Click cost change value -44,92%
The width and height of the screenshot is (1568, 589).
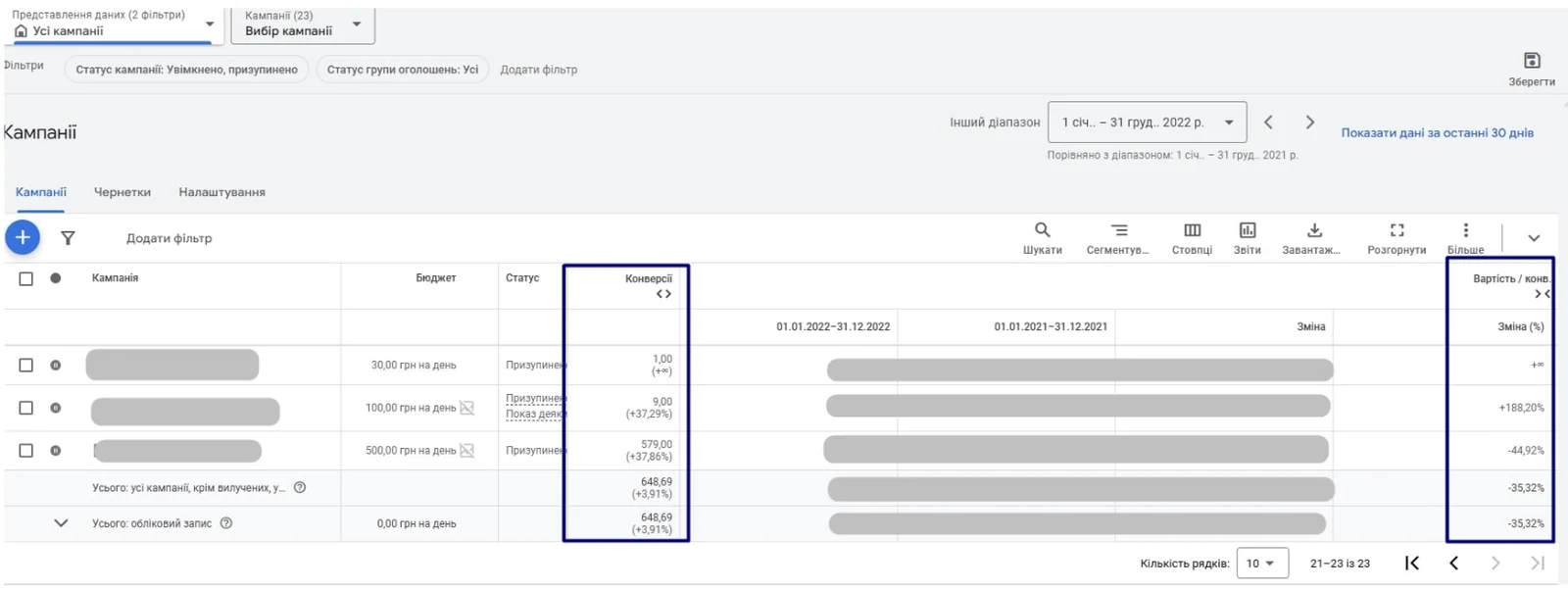click(1526, 451)
